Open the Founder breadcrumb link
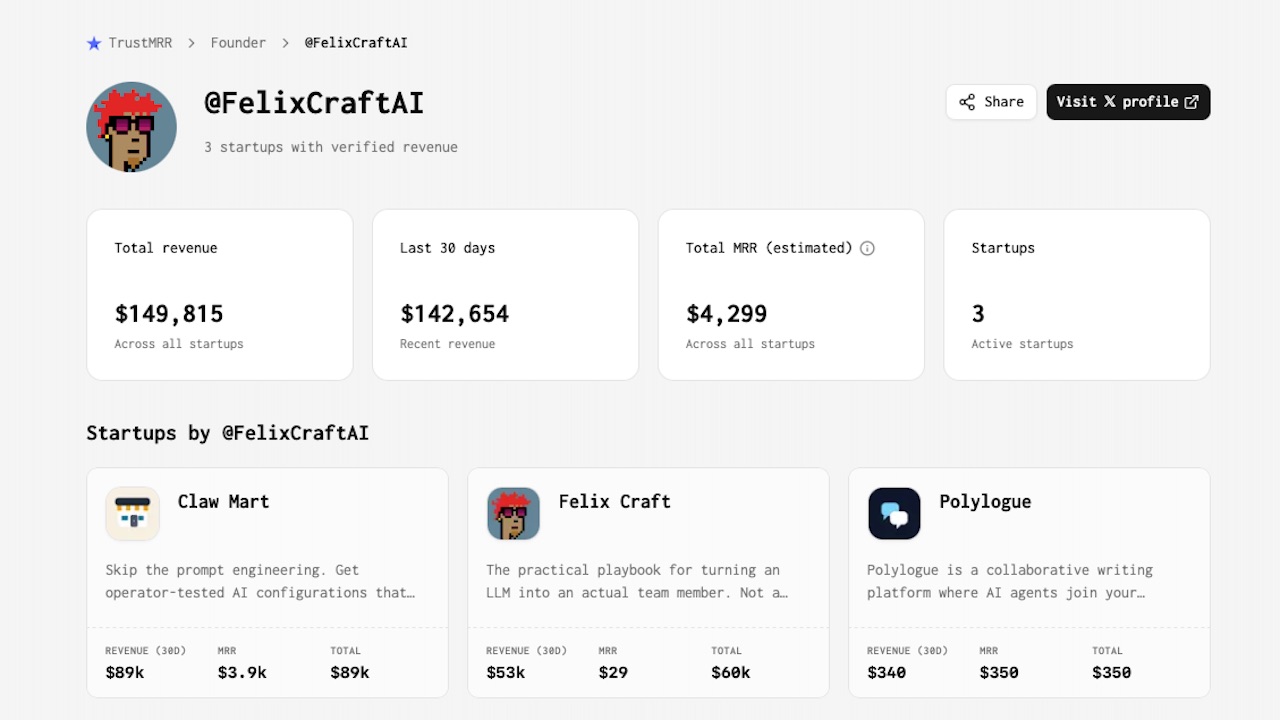Viewport: 1280px width, 720px height. (x=238, y=42)
